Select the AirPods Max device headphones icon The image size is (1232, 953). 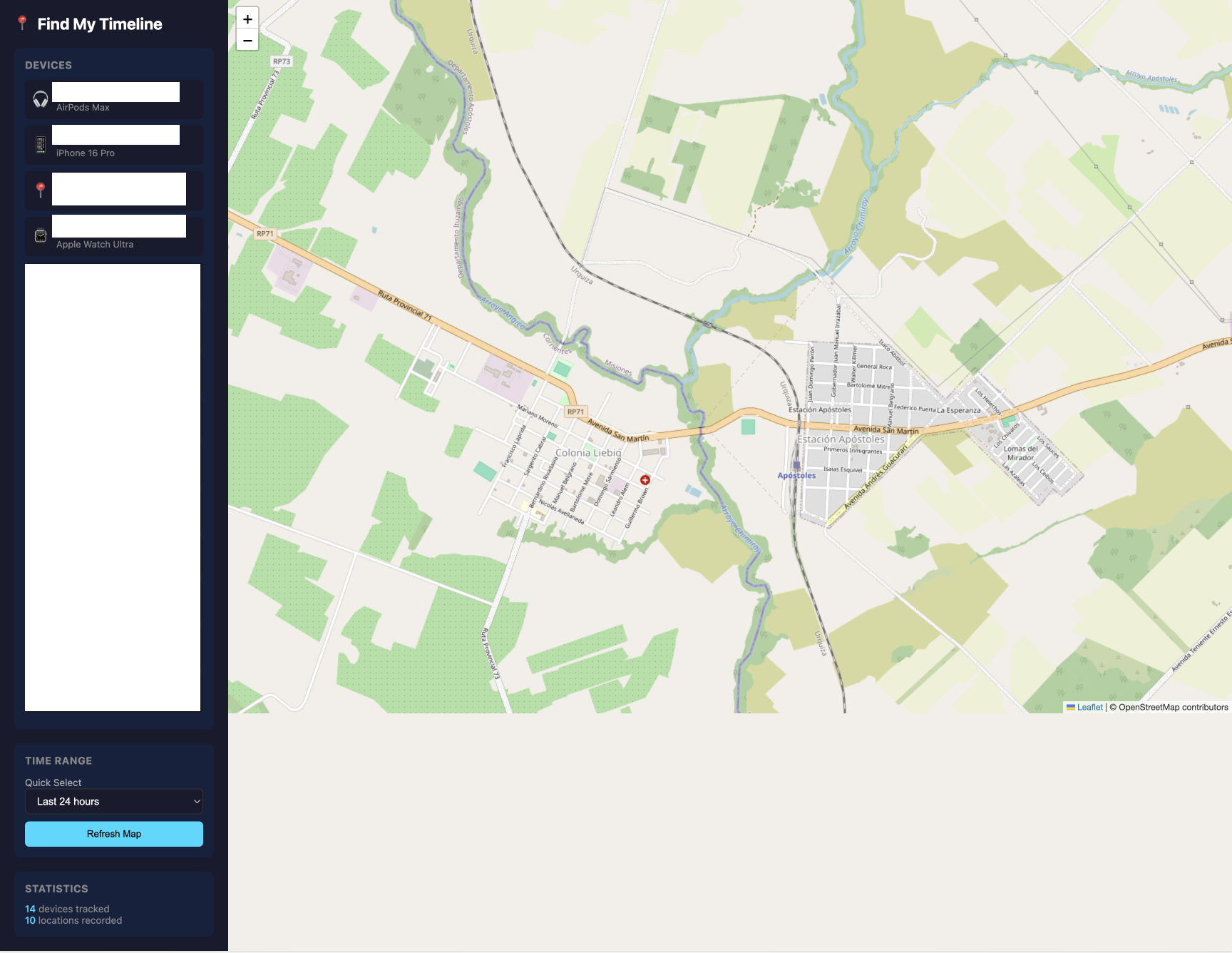coord(41,99)
